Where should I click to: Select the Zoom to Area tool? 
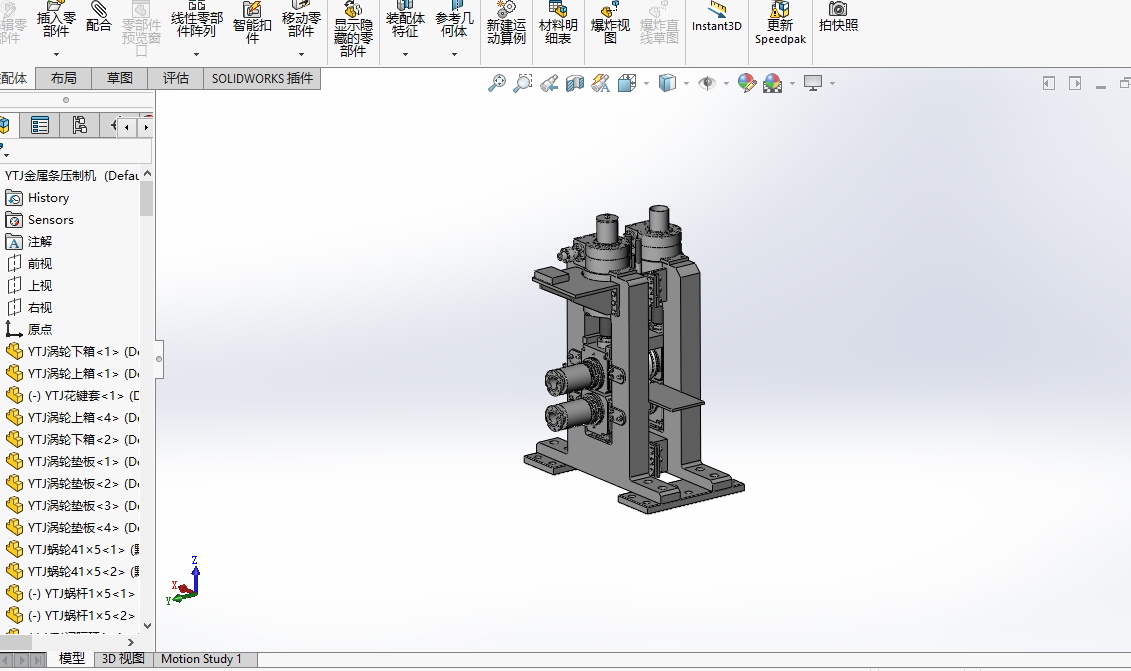point(523,84)
